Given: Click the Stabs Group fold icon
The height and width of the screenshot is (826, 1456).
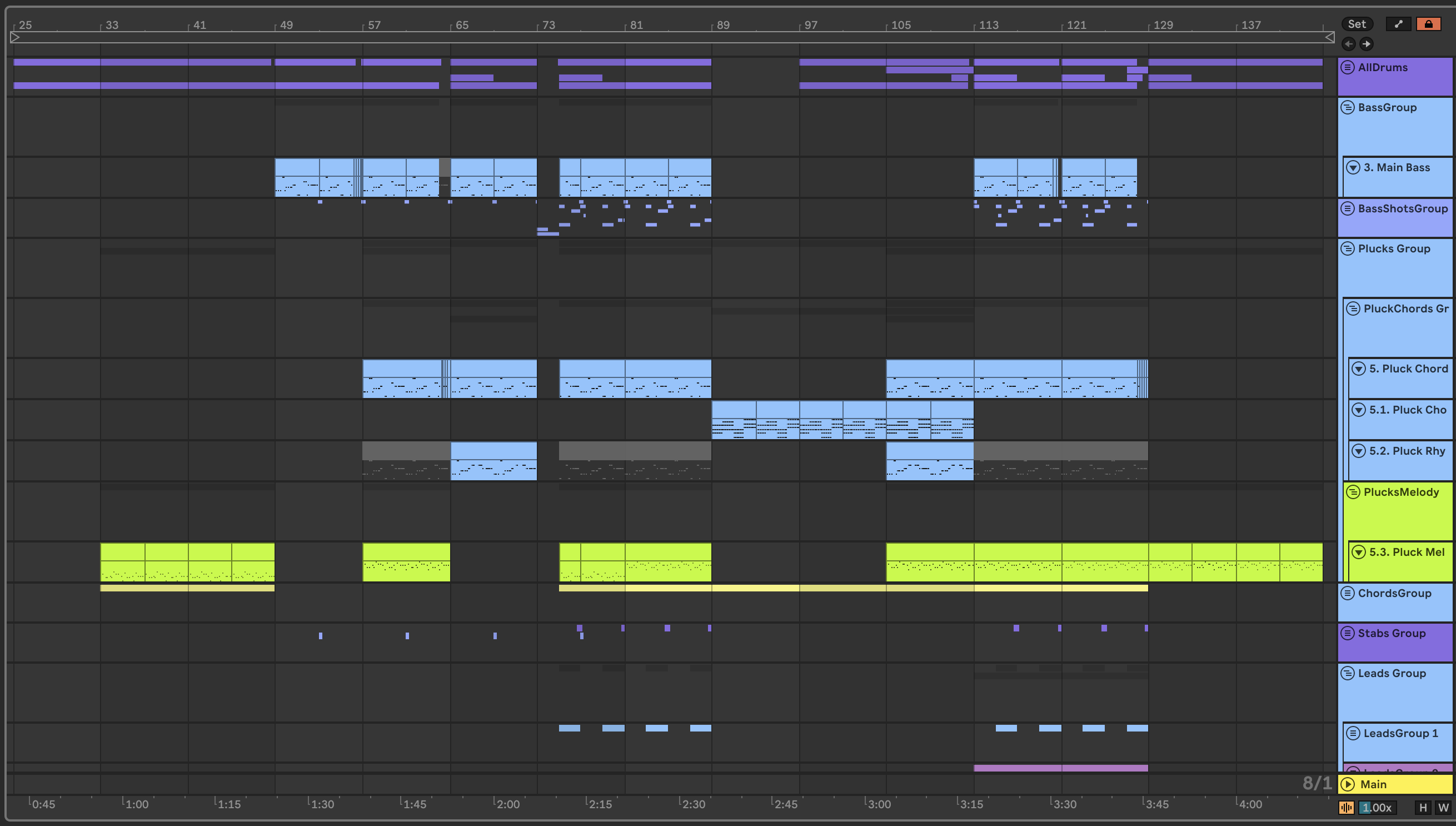Looking at the screenshot, I should click(x=1348, y=633).
